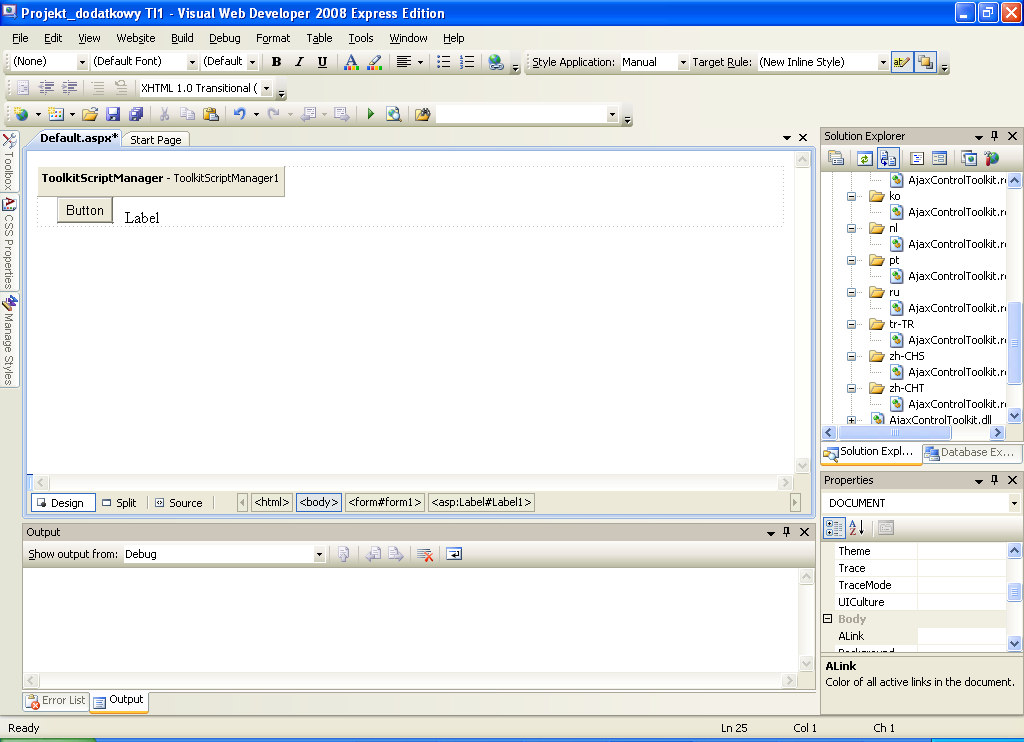Toggle bold formatting
Screen dimensions: 1024x742
coord(276,62)
